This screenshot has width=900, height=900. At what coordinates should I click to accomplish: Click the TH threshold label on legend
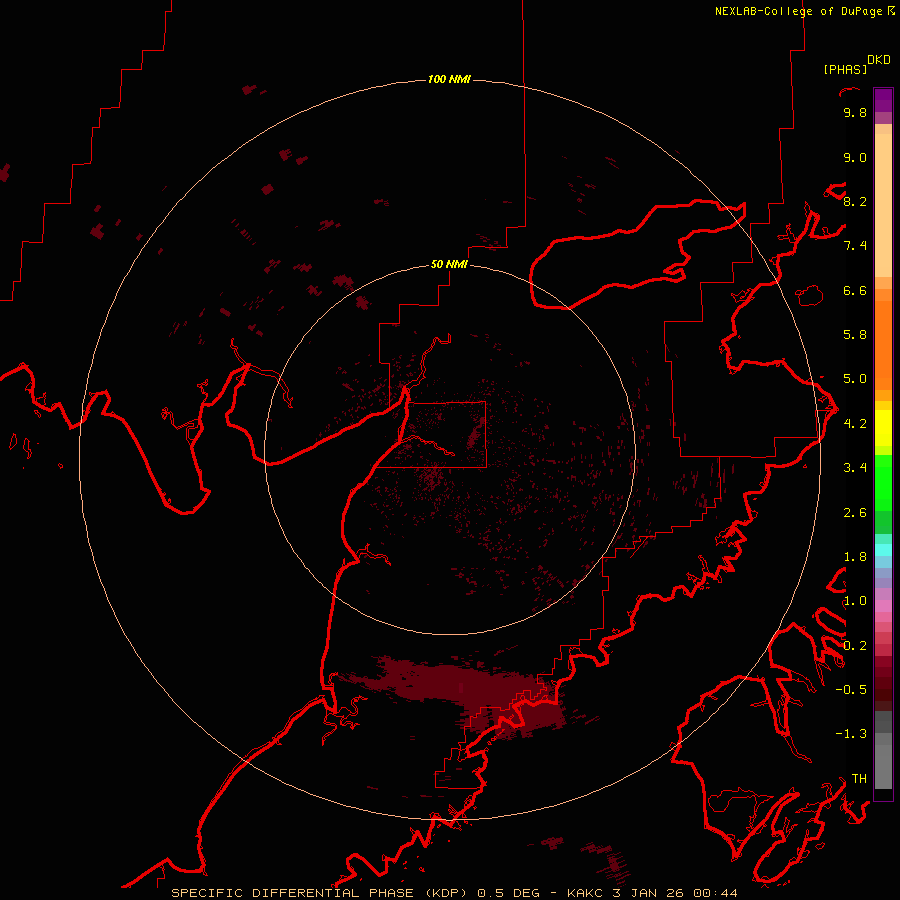[x=859, y=779]
